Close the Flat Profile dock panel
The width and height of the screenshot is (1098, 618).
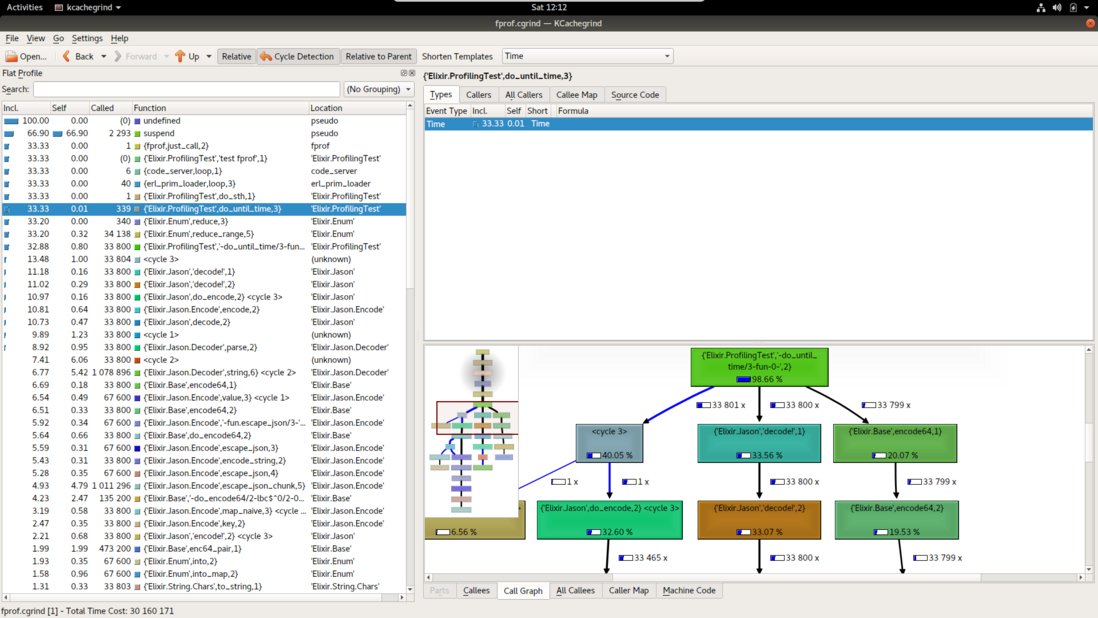412,73
